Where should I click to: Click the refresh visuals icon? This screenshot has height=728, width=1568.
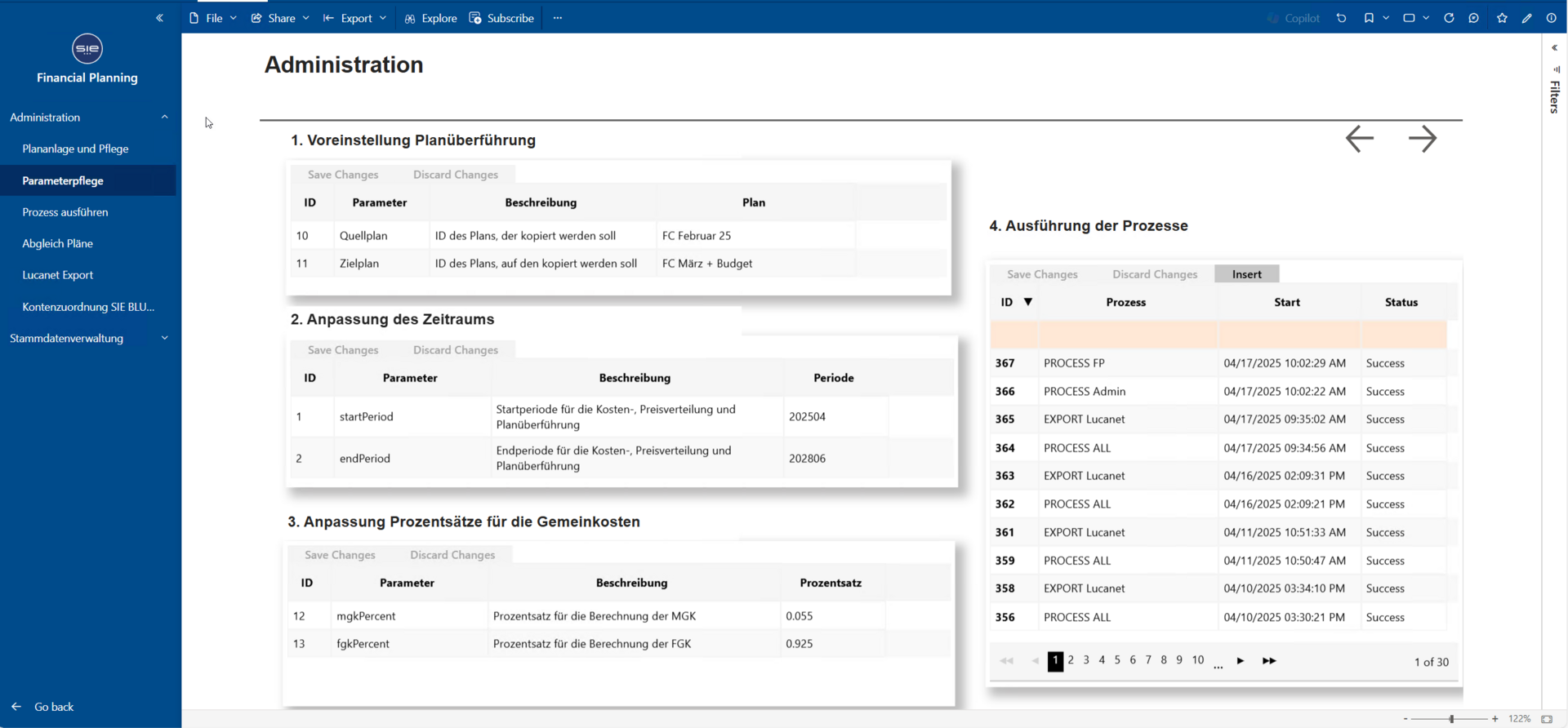1449,18
